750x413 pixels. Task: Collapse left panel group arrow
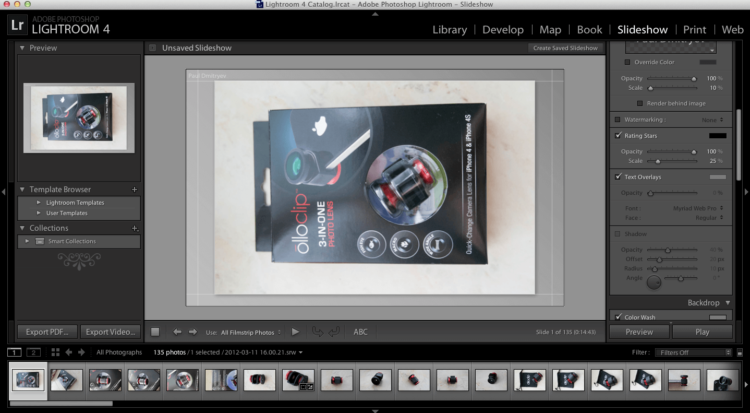3,192
